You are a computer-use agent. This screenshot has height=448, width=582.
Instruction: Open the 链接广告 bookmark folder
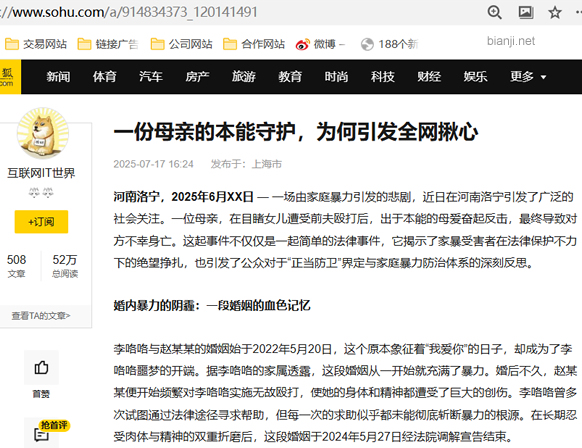[108, 44]
